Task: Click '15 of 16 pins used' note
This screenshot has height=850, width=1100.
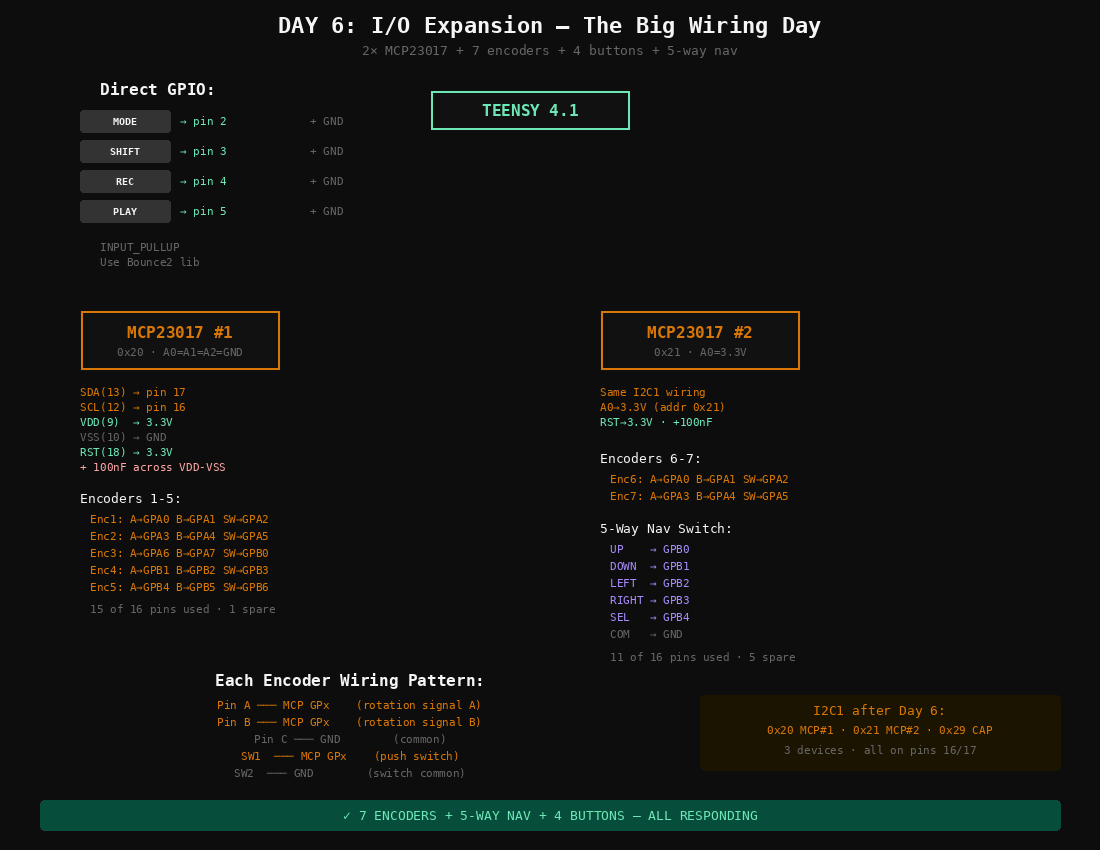Action: (182, 609)
